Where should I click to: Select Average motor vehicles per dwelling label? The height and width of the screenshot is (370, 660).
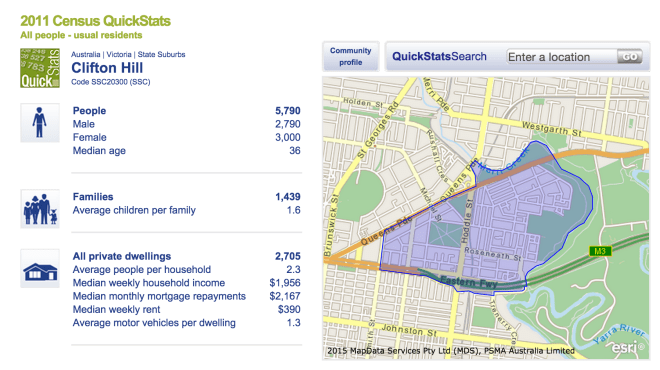(154, 323)
